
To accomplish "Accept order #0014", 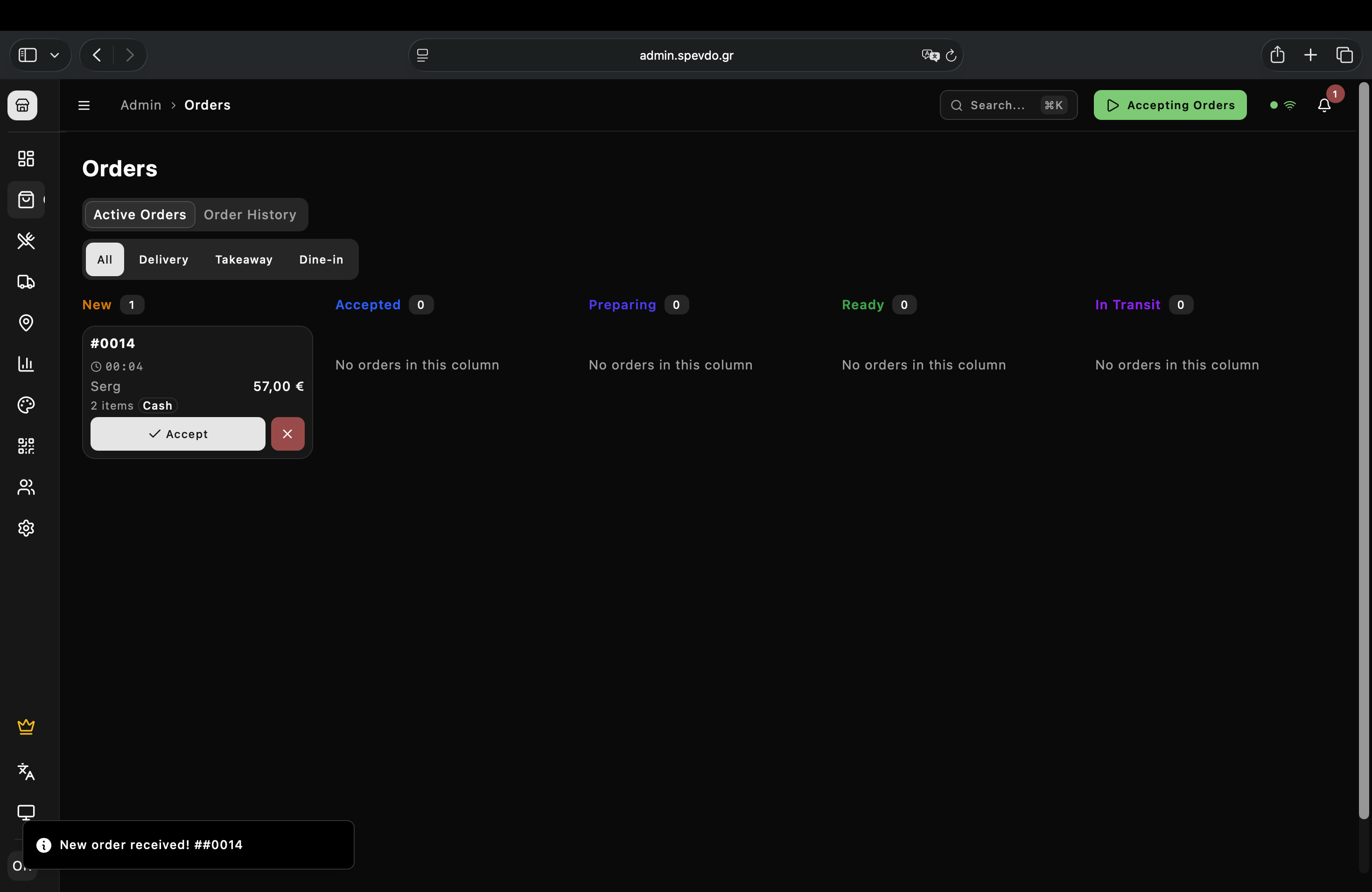I will click(177, 434).
